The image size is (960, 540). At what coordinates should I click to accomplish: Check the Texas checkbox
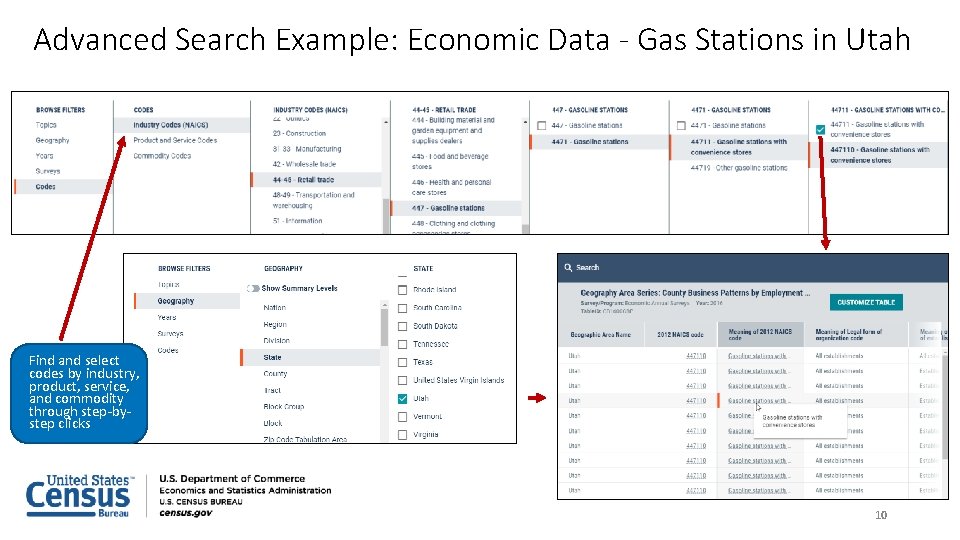point(403,362)
